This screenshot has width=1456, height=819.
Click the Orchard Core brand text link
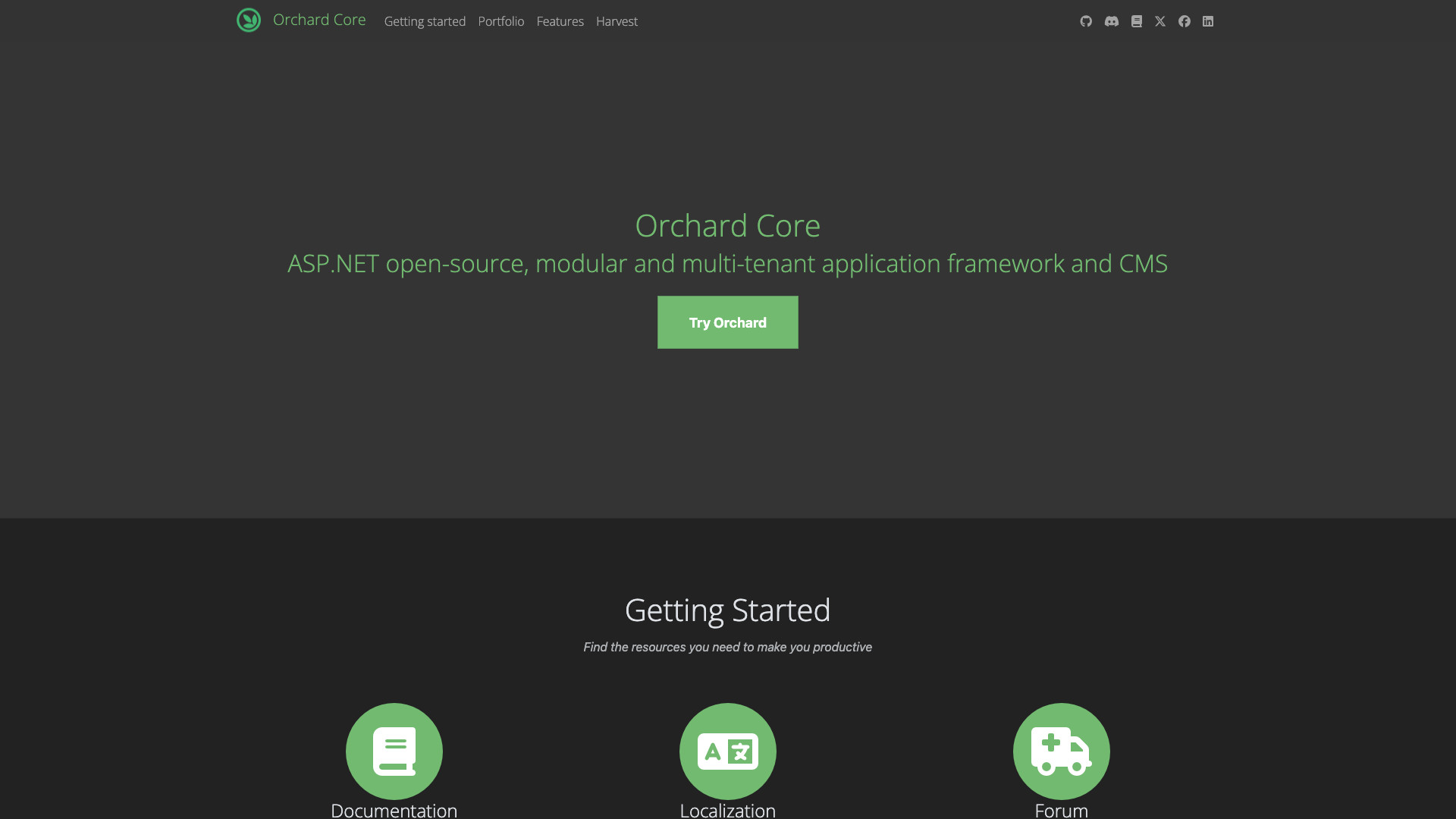point(319,20)
